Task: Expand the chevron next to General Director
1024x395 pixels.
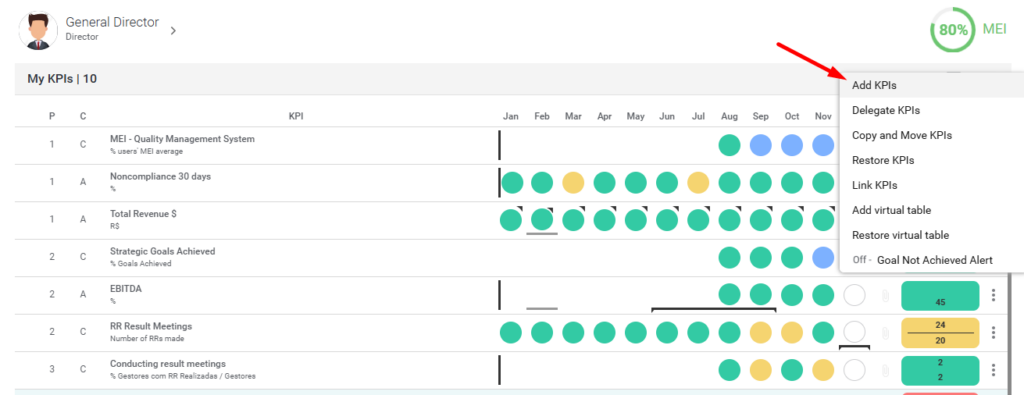Action: click(x=173, y=31)
